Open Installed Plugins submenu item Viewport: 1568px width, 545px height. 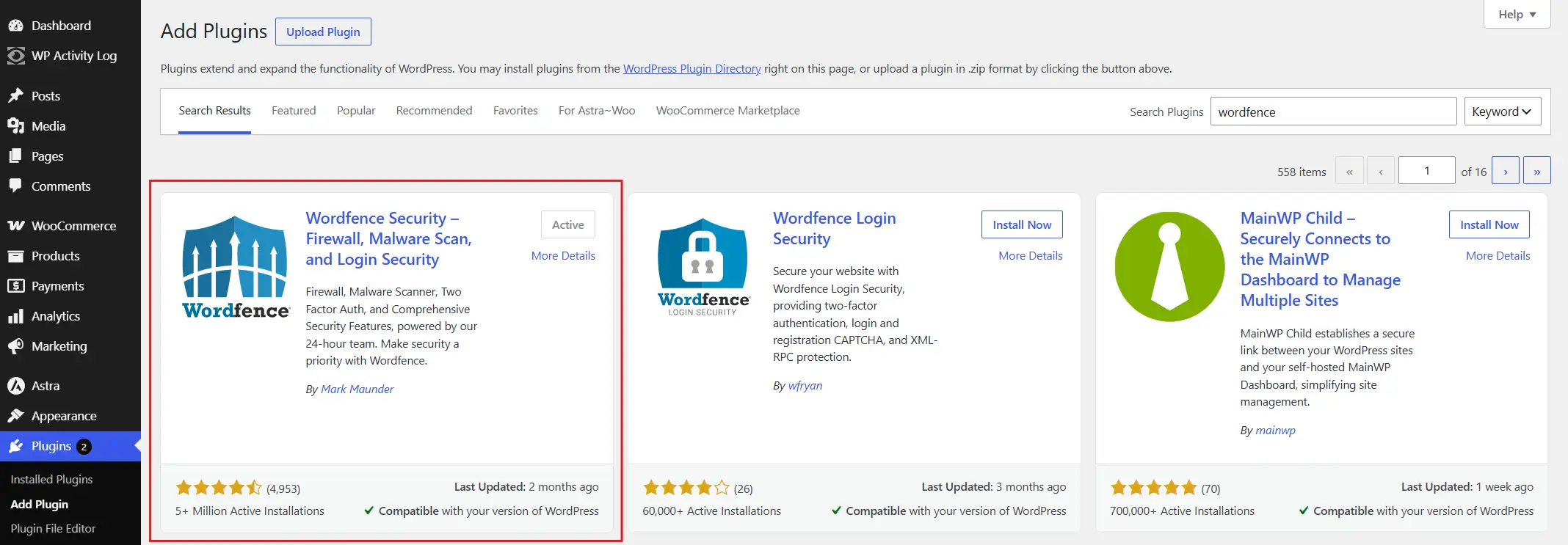coord(51,479)
